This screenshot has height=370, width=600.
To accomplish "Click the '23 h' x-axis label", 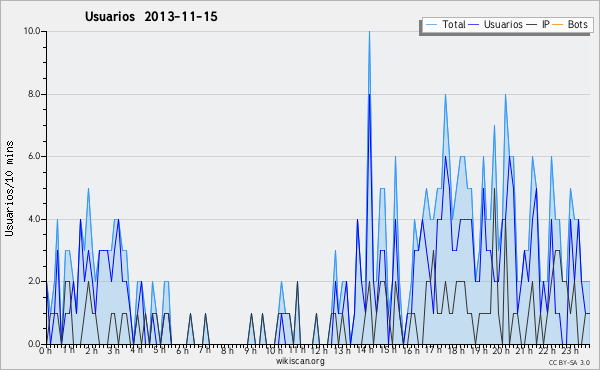I will pyautogui.click(x=570, y=351).
